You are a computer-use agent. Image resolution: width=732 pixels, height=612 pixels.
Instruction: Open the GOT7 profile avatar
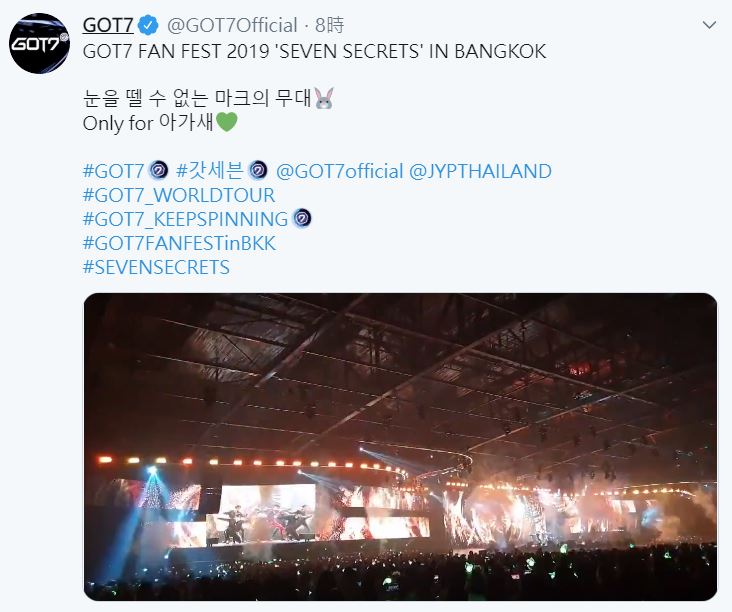pos(39,43)
